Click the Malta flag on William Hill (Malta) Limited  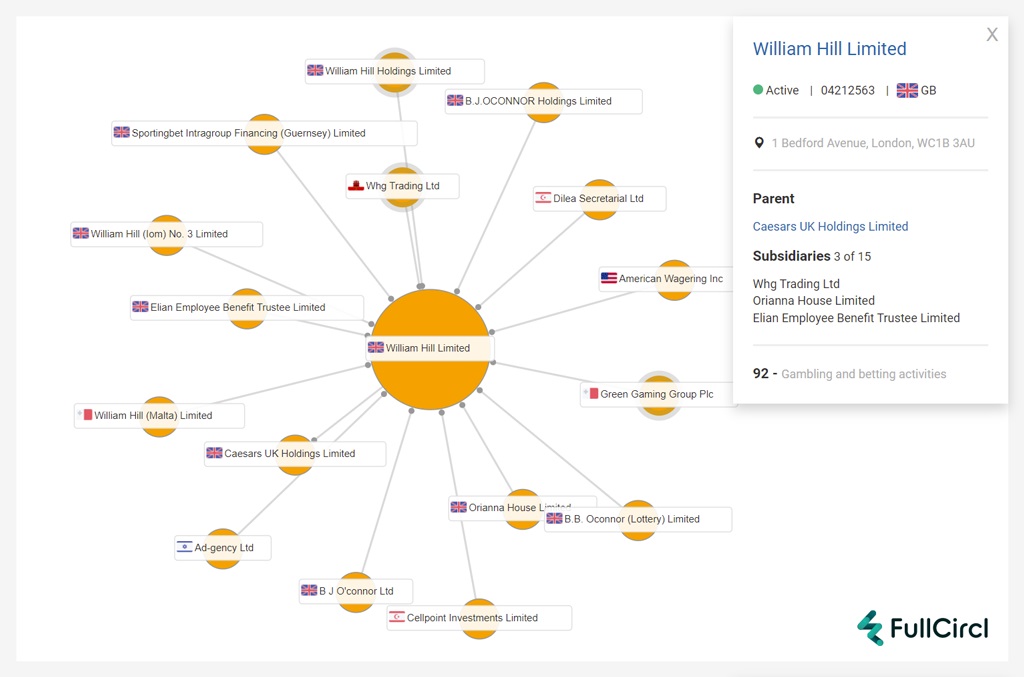pyautogui.click(x=84, y=415)
